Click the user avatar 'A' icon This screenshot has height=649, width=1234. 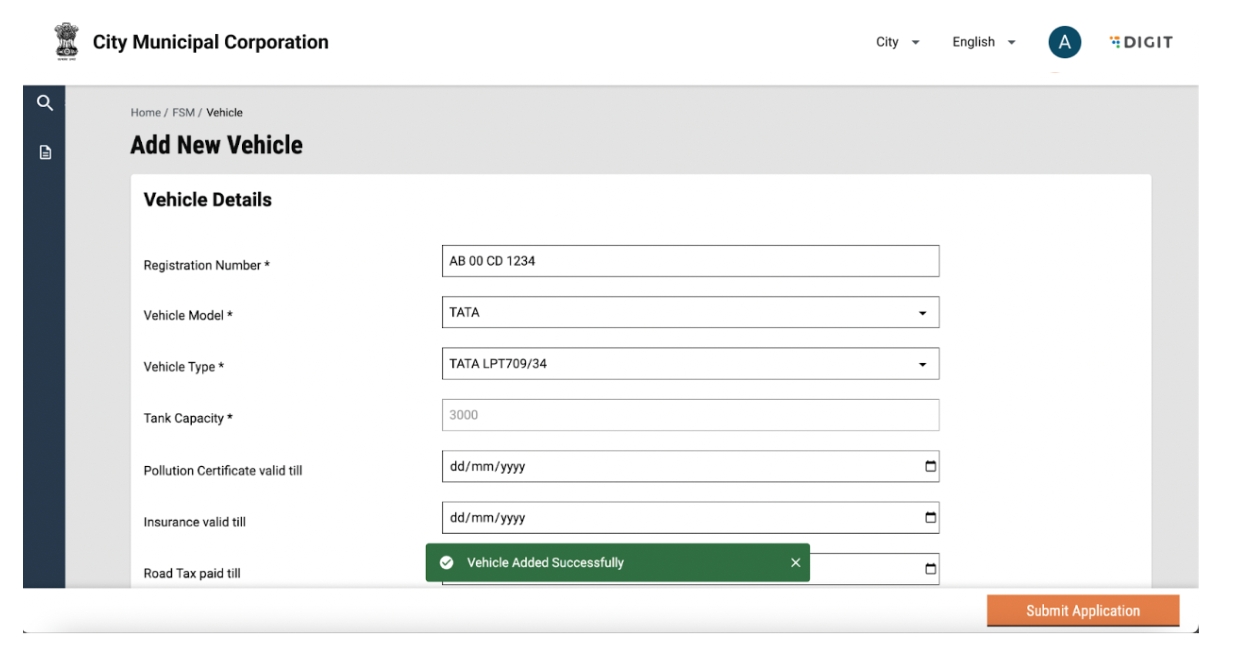(x=1064, y=42)
